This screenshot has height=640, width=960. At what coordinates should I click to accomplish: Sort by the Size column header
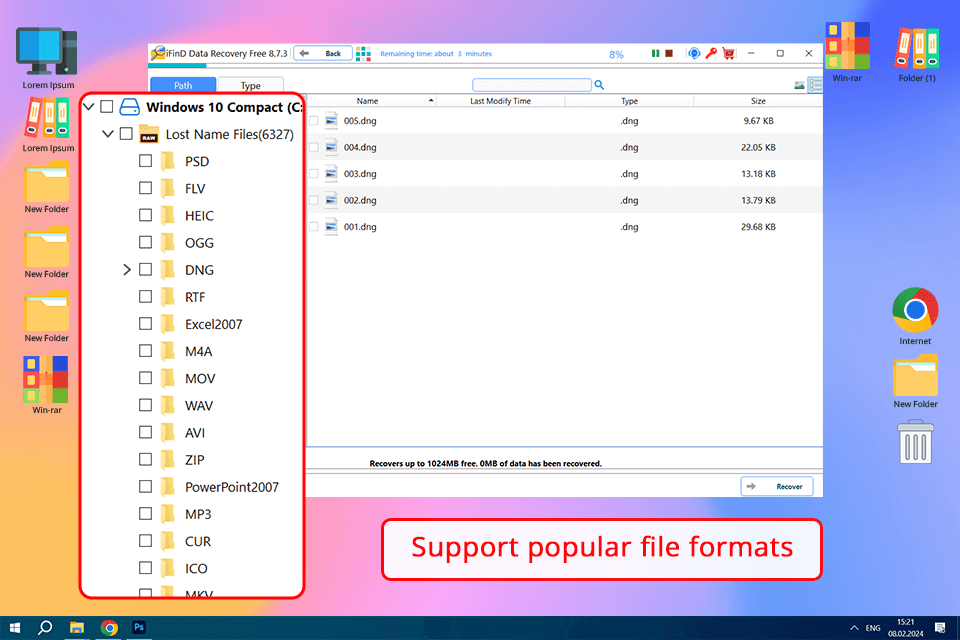click(x=758, y=101)
